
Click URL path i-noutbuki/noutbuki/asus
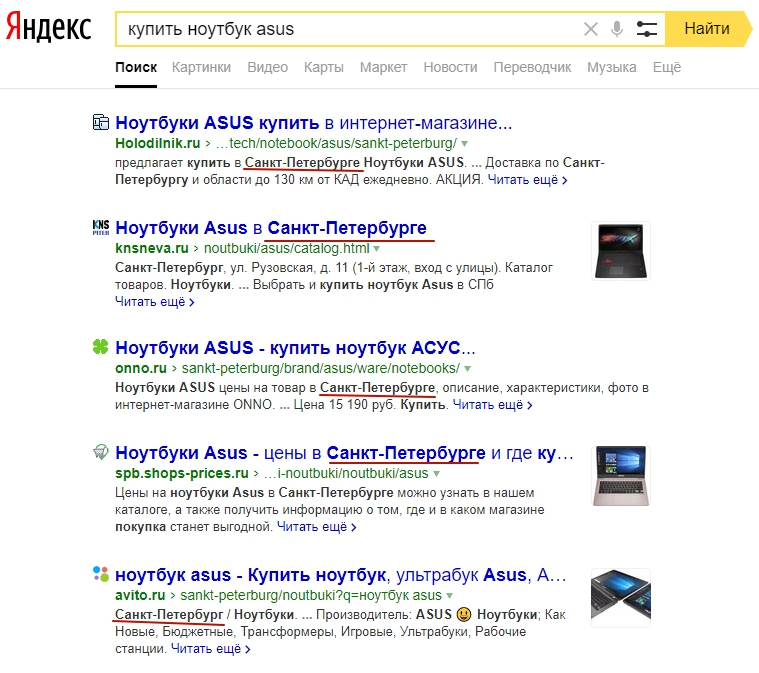(346, 474)
